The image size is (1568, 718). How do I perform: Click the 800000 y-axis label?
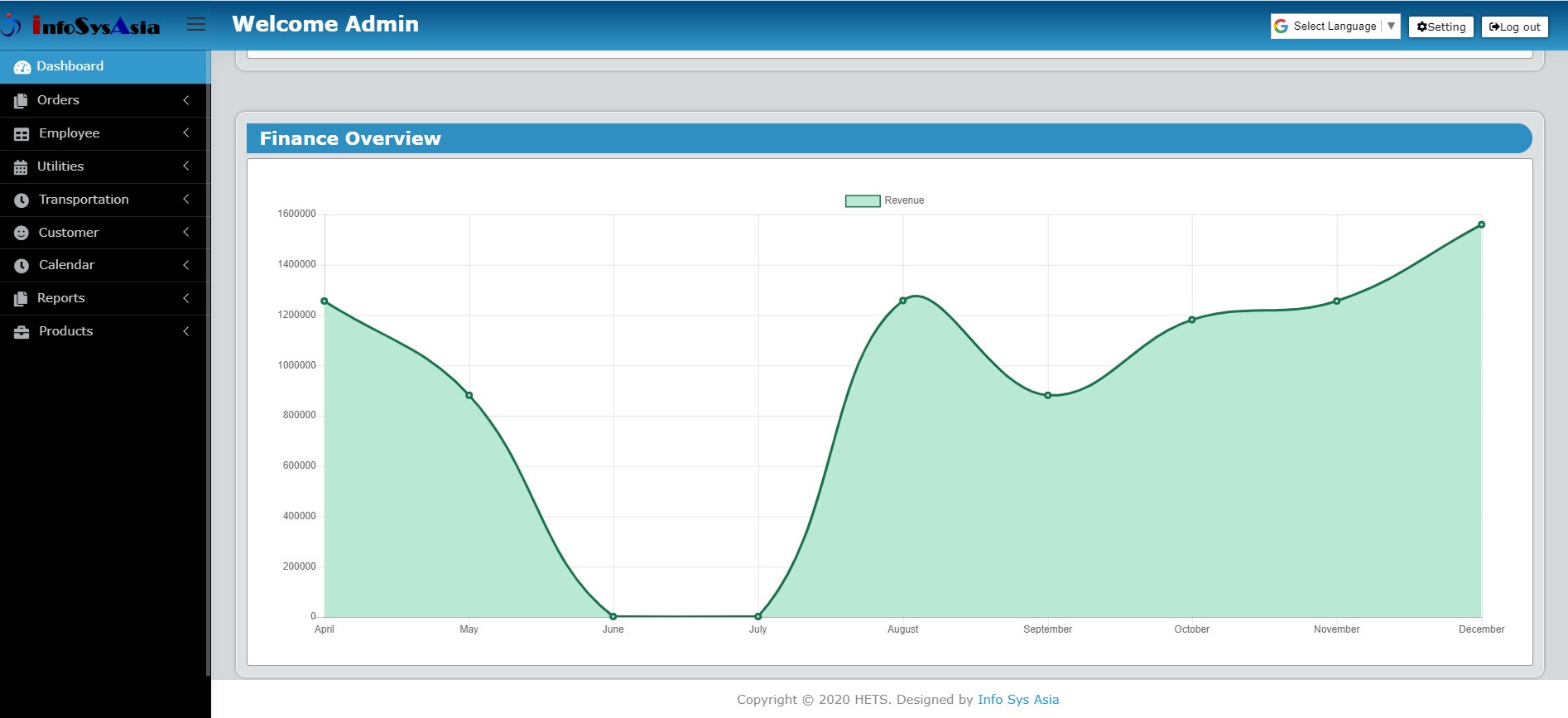(x=299, y=415)
